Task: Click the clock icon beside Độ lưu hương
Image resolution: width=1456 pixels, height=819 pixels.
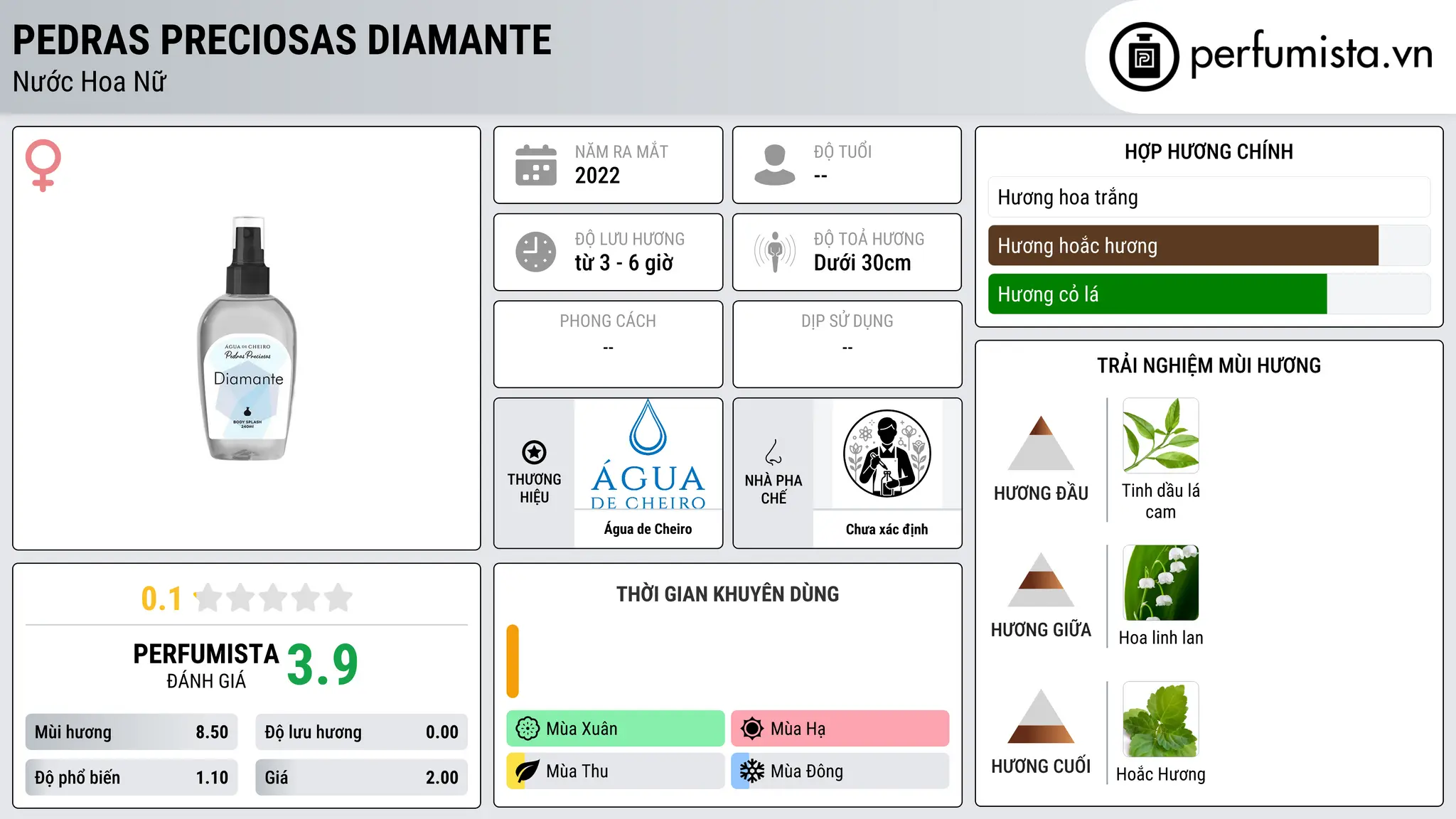Action: pyautogui.click(x=536, y=252)
